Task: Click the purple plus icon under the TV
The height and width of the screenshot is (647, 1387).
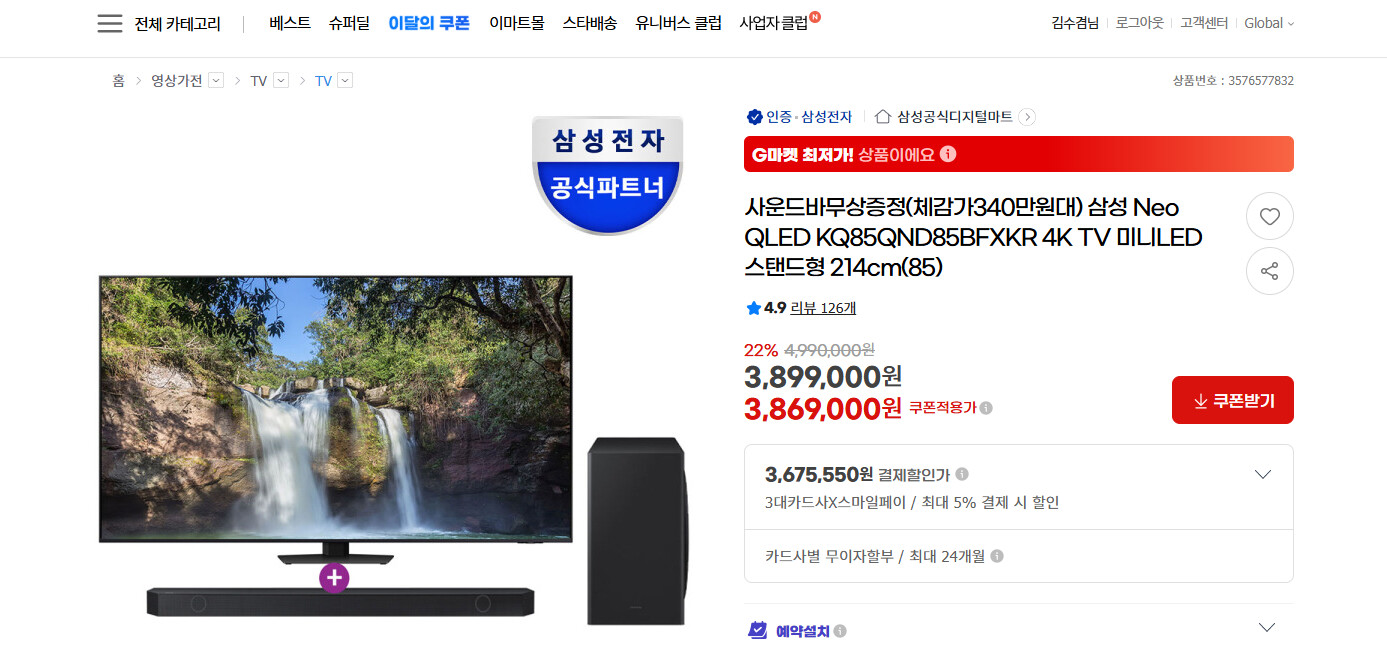Action: (x=334, y=577)
